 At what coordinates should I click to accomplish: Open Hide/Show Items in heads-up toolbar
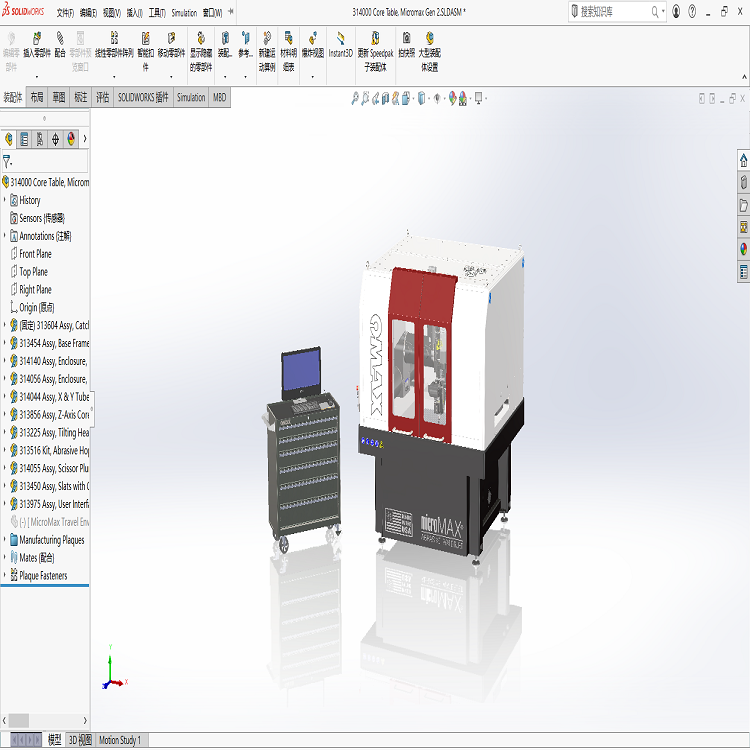click(x=437, y=99)
